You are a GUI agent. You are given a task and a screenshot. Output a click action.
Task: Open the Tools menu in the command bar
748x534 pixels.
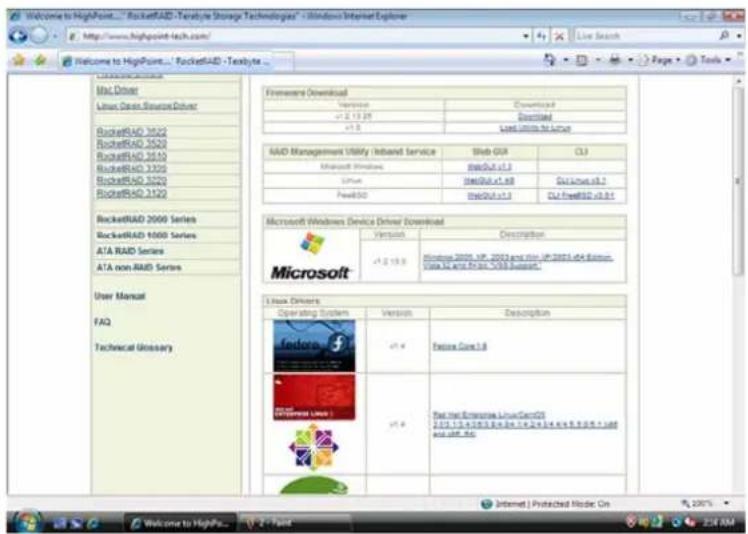click(x=708, y=60)
